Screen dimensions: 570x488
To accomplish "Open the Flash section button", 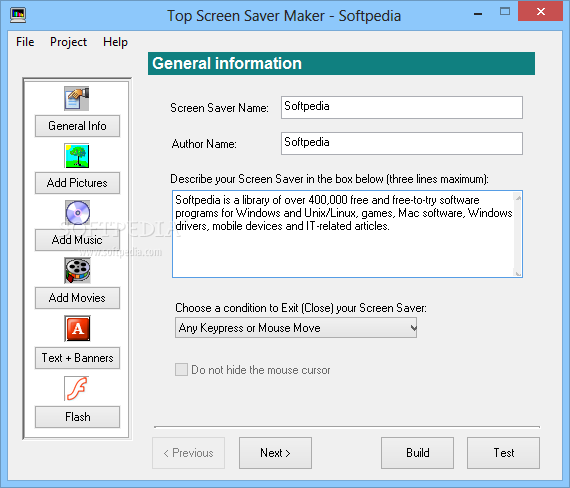I will point(77,417).
